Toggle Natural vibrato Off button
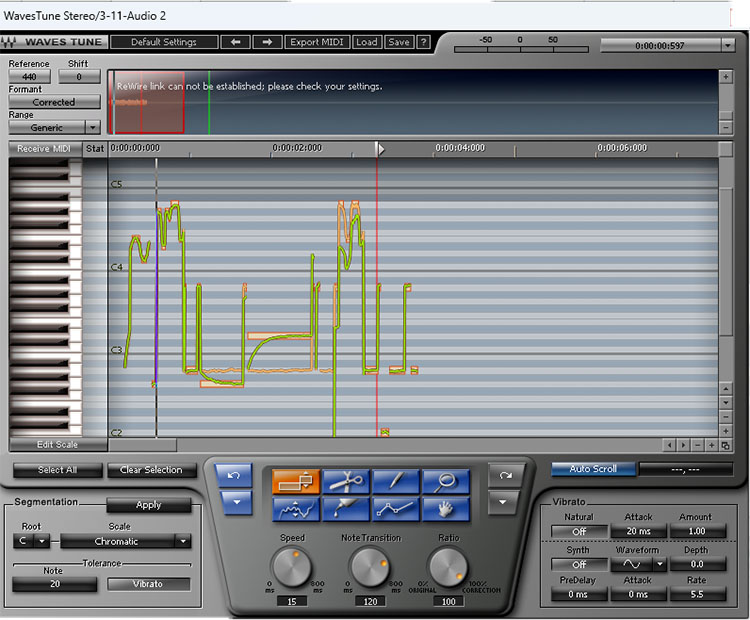The image size is (750, 620). click(579, 531)
